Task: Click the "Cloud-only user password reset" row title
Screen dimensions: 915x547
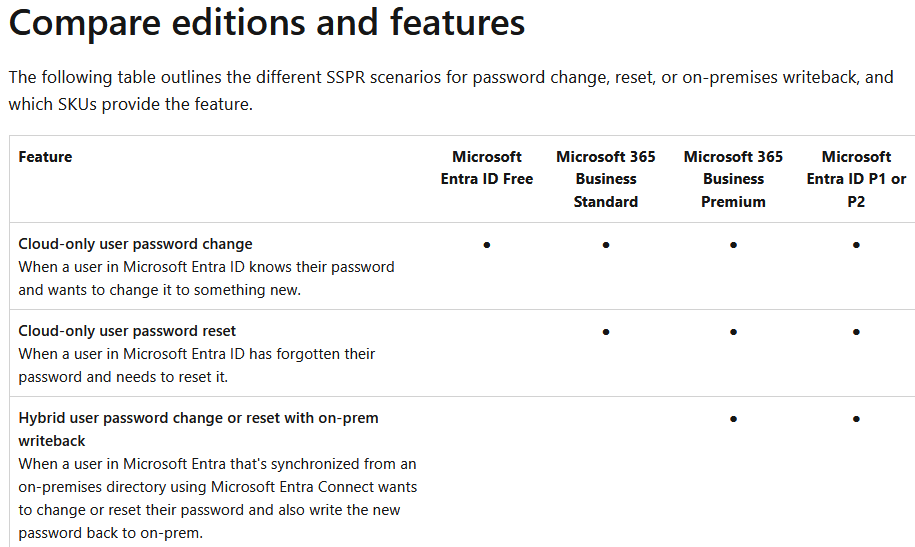Action: (x=127, y=331)
